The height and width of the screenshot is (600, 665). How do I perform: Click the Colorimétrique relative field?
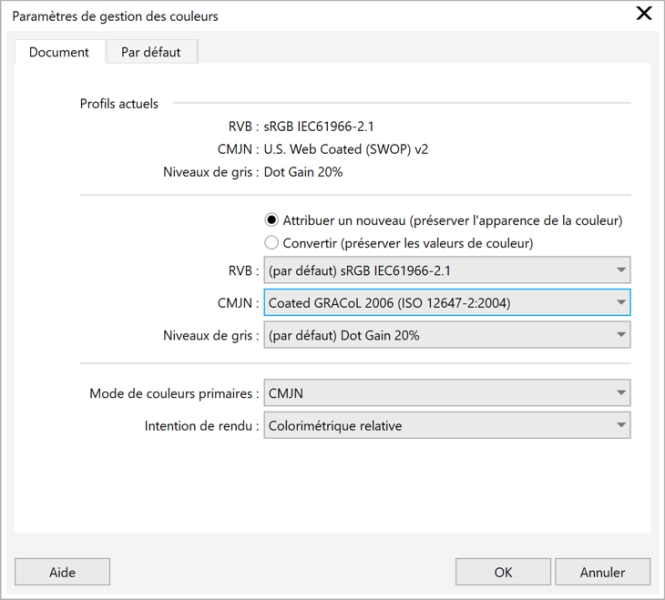tap(435, 426)
